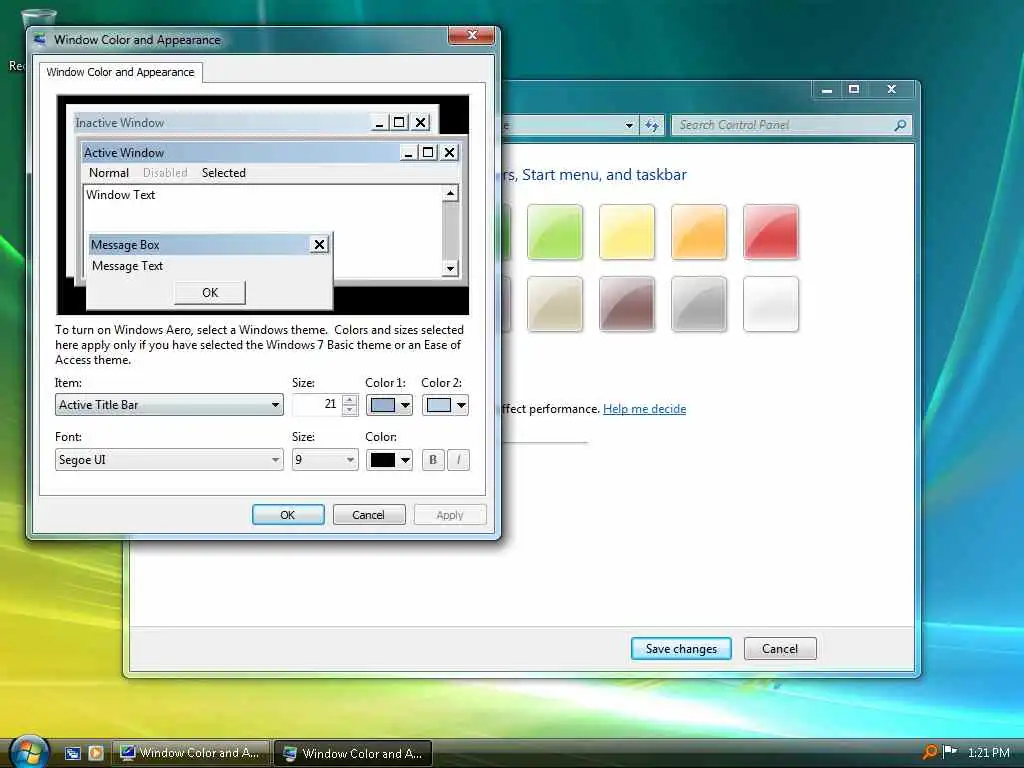Minimize the Control Panel window
The image size is (1024, 768).
pyautogui.click(x=827, y=89)
